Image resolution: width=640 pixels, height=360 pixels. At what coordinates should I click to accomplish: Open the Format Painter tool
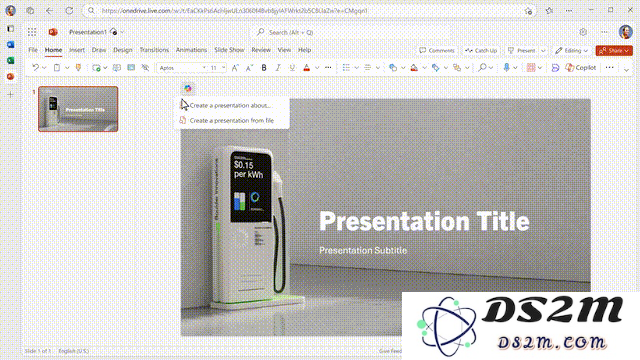click(x=78, y=68)
